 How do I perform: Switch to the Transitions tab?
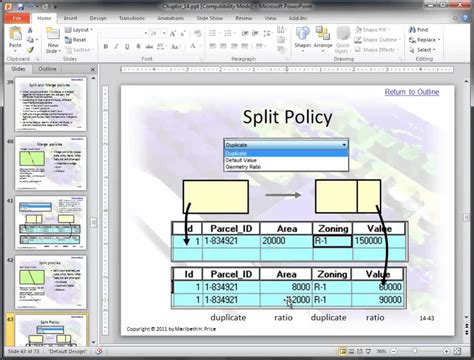coord(132,18)
